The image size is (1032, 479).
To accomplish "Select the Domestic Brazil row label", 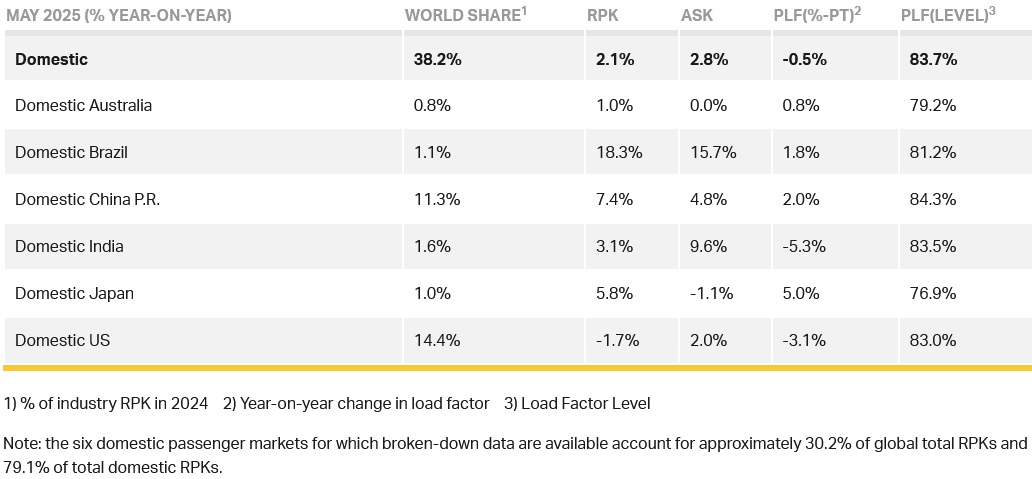I will coord(71,153).
